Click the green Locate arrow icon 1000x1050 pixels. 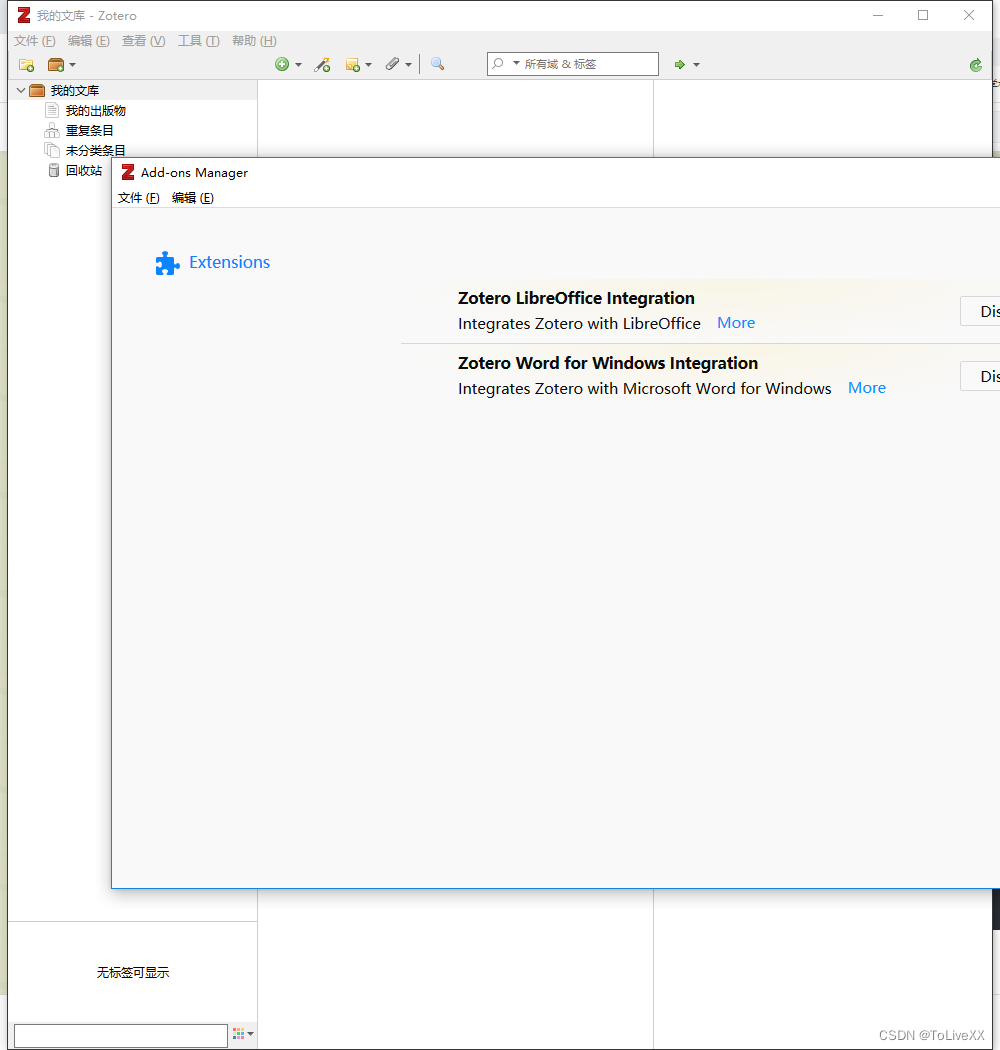(x=680, y=64)
